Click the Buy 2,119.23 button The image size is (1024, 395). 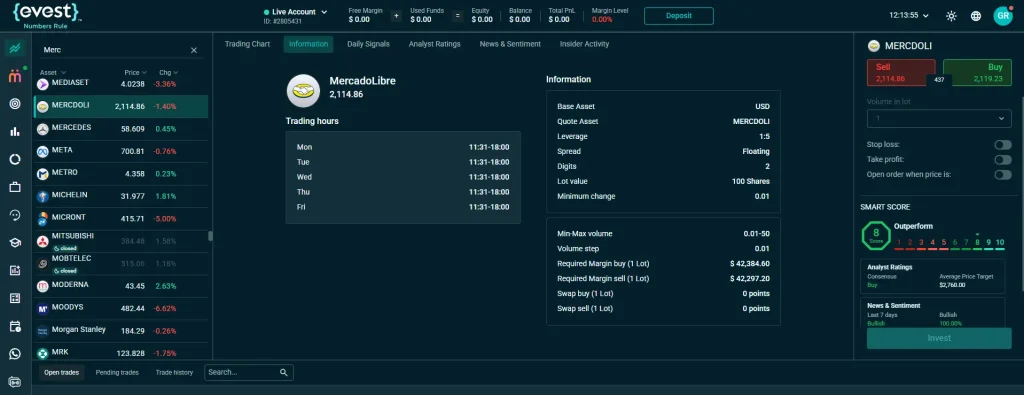click(978, 72)
